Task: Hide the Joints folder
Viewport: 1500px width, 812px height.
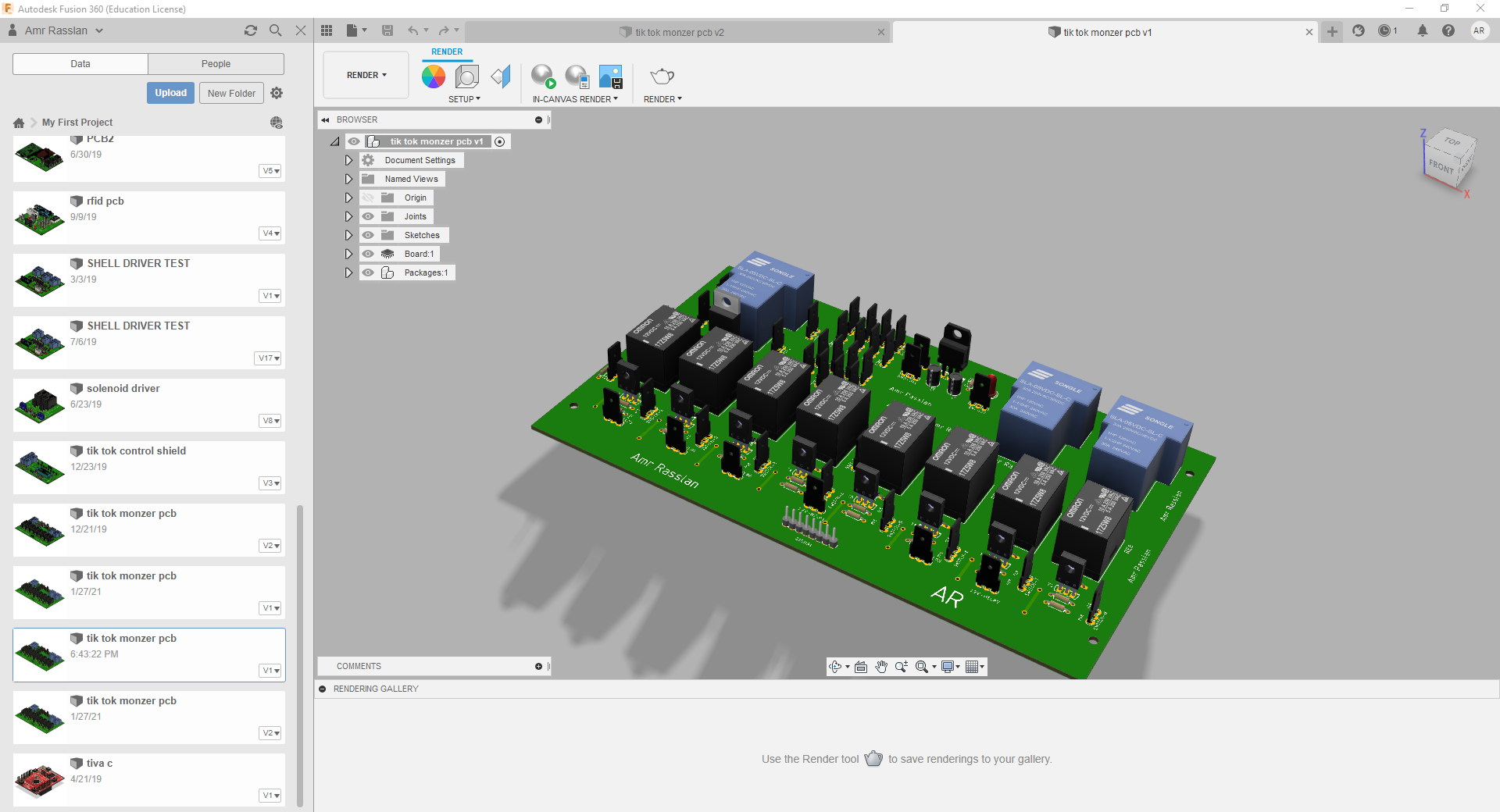Action: pos(368,216)
